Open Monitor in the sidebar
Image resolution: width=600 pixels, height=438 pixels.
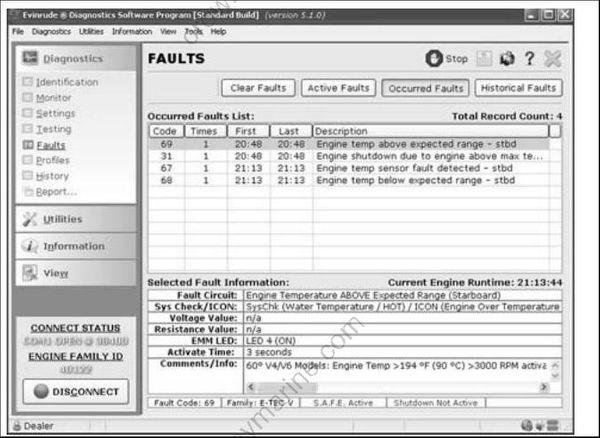click(54, 98)
